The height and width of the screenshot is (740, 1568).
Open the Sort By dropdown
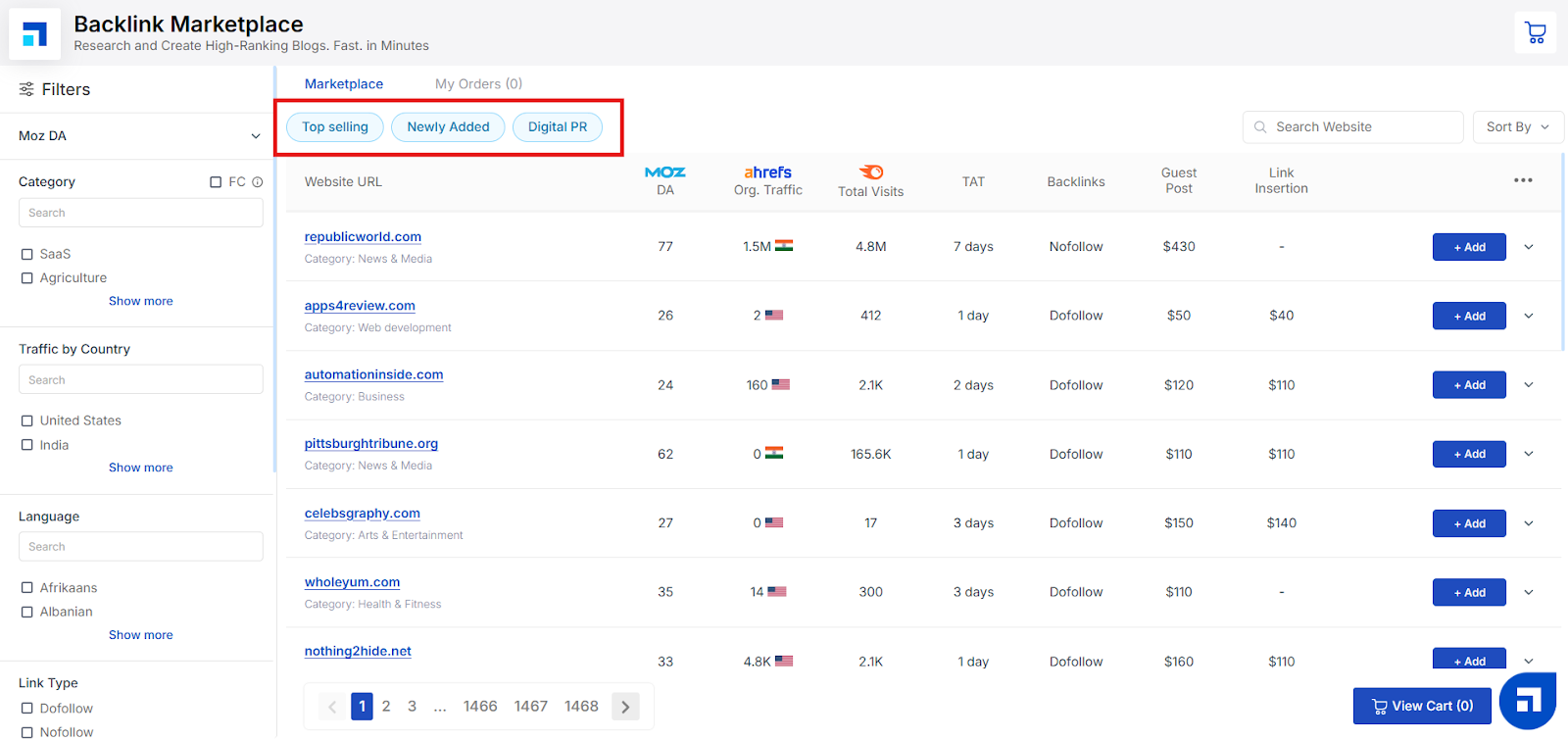(1518, 127)
